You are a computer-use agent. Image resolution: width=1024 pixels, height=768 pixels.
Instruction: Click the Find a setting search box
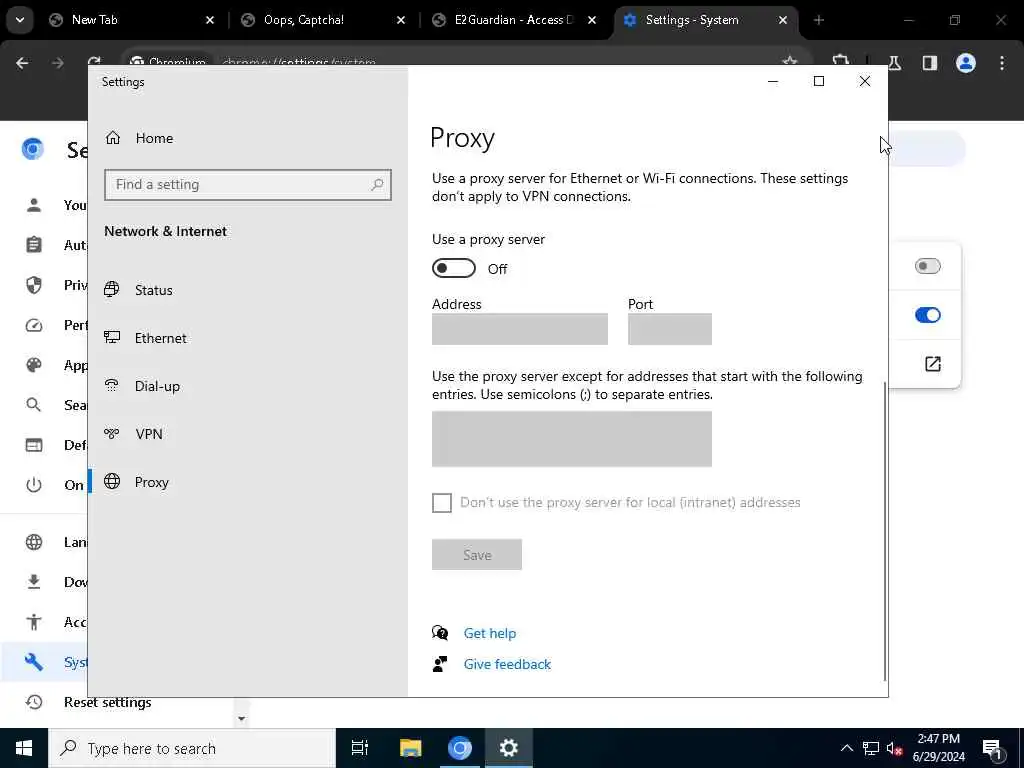[x=248, y=185]
